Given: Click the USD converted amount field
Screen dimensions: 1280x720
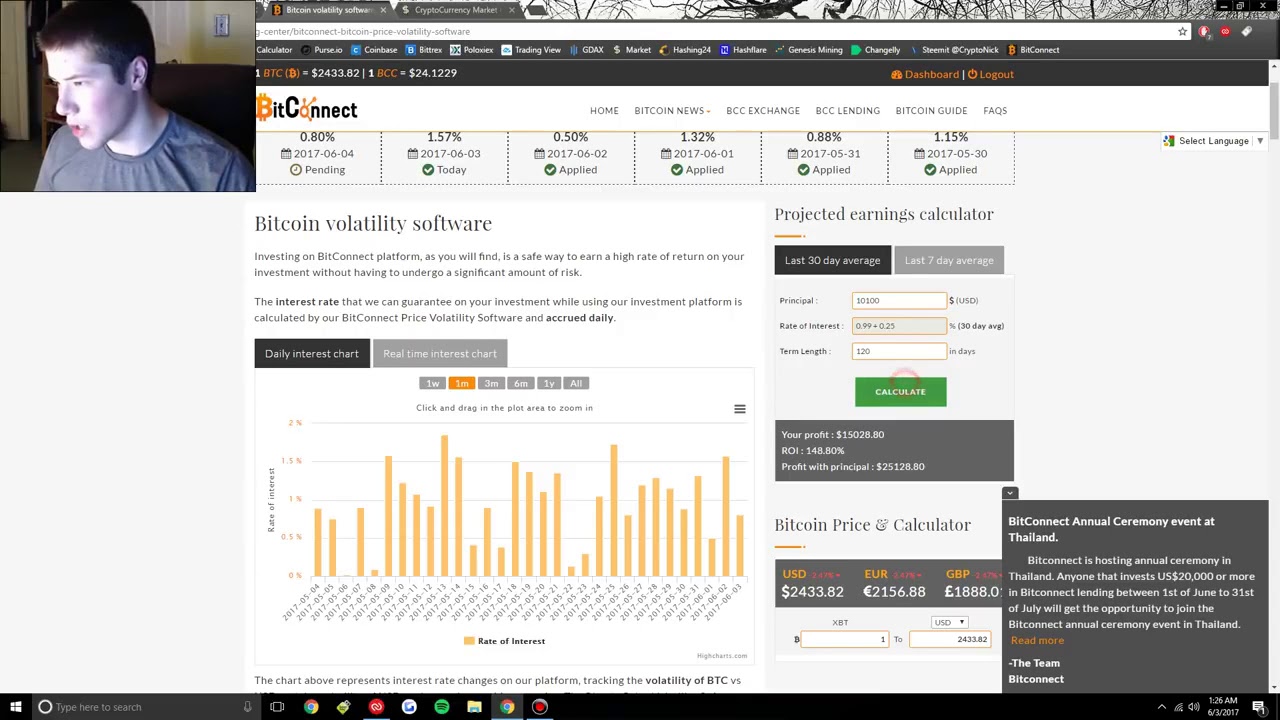Looking at the screenshot, I should click(x=949, y=639).
